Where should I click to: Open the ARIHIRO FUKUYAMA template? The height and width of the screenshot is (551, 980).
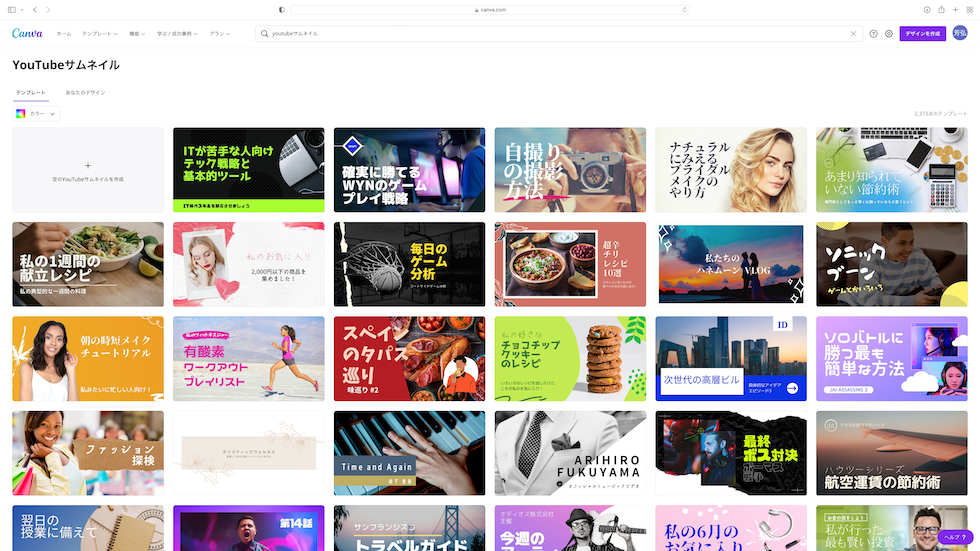pyautogui.click(x=570, y=453)
